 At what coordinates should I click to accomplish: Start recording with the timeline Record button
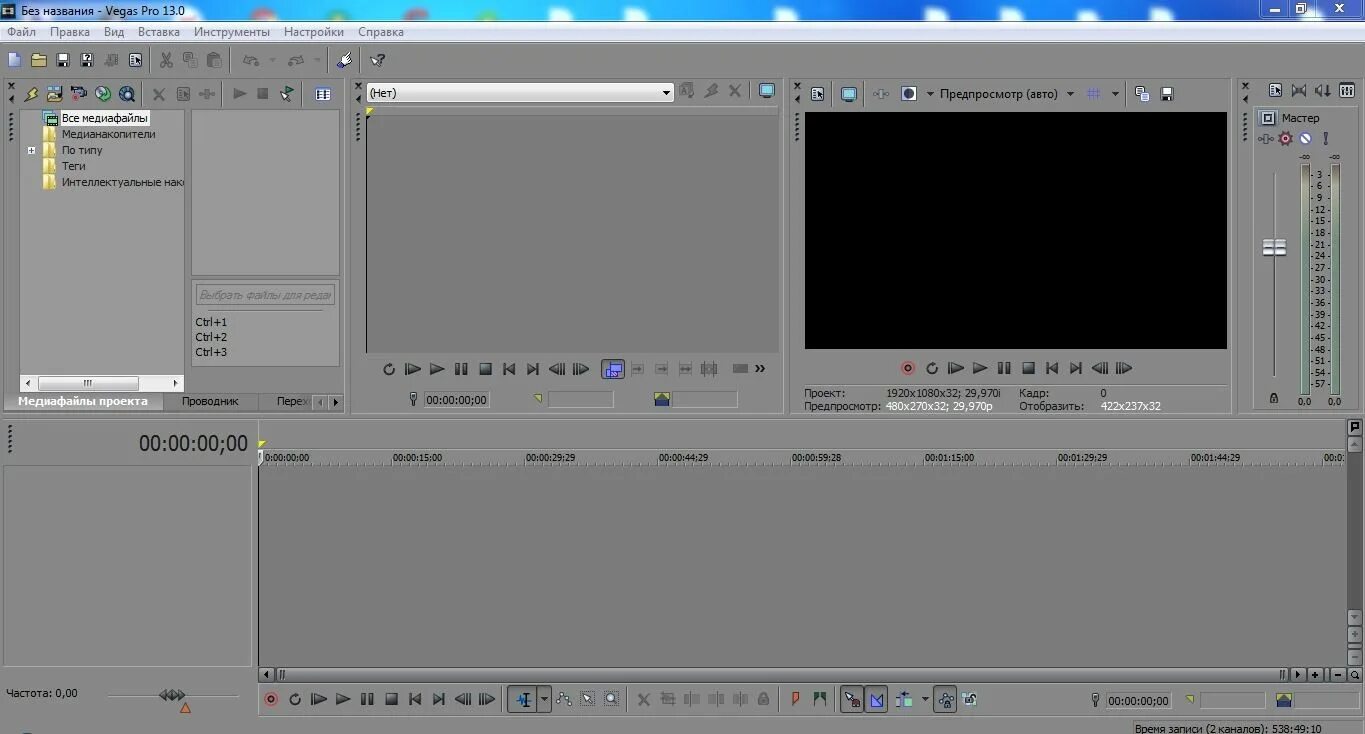(x=271, y=700)
